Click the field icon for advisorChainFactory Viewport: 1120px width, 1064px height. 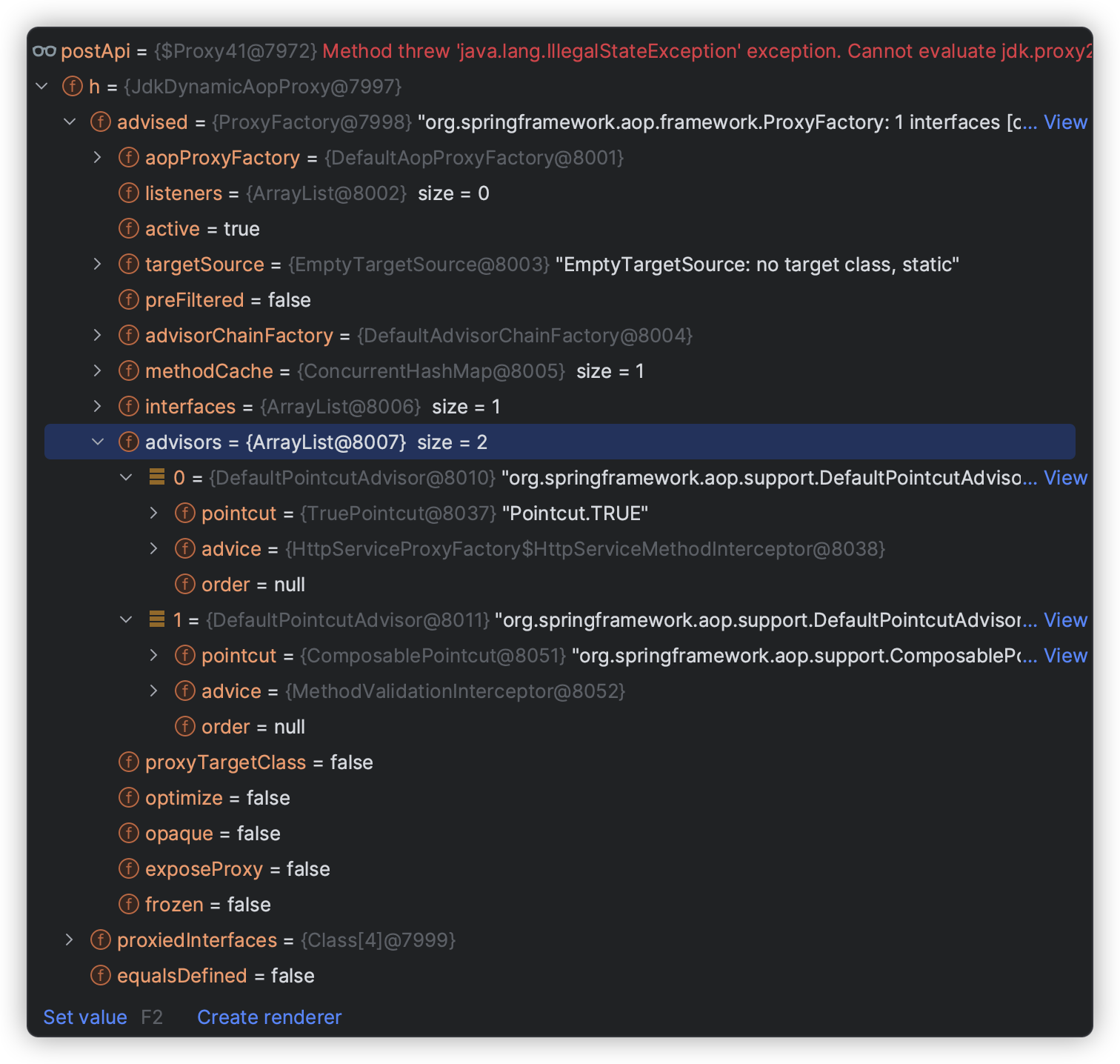click(x=129, y=336)
